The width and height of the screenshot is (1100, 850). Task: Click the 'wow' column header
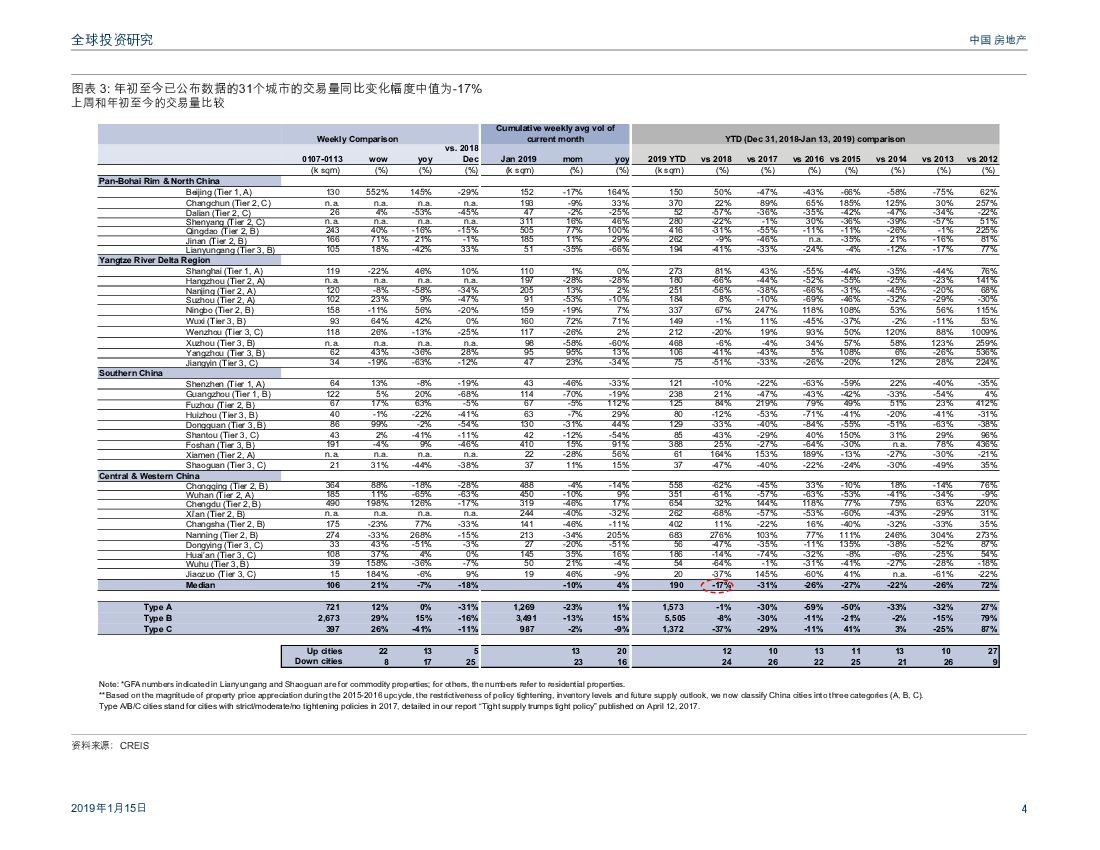tap(378, 159)
